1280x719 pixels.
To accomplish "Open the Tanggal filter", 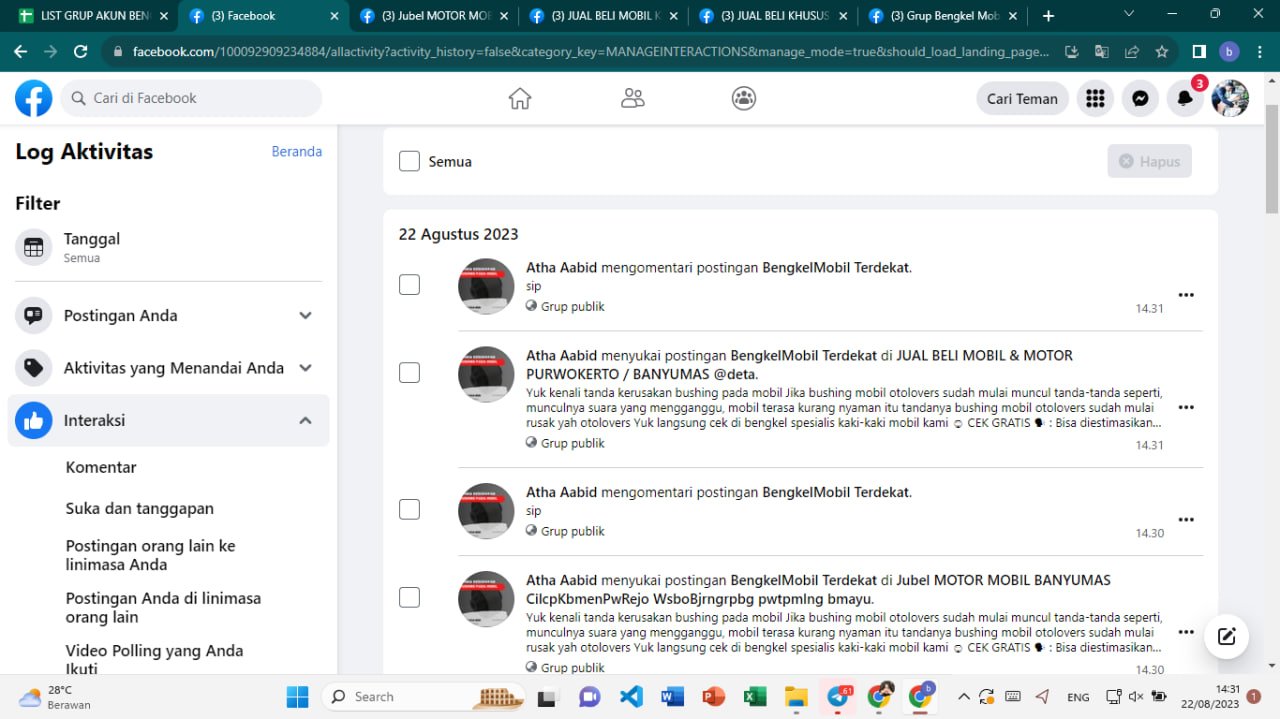I will [x=169, y=247].
